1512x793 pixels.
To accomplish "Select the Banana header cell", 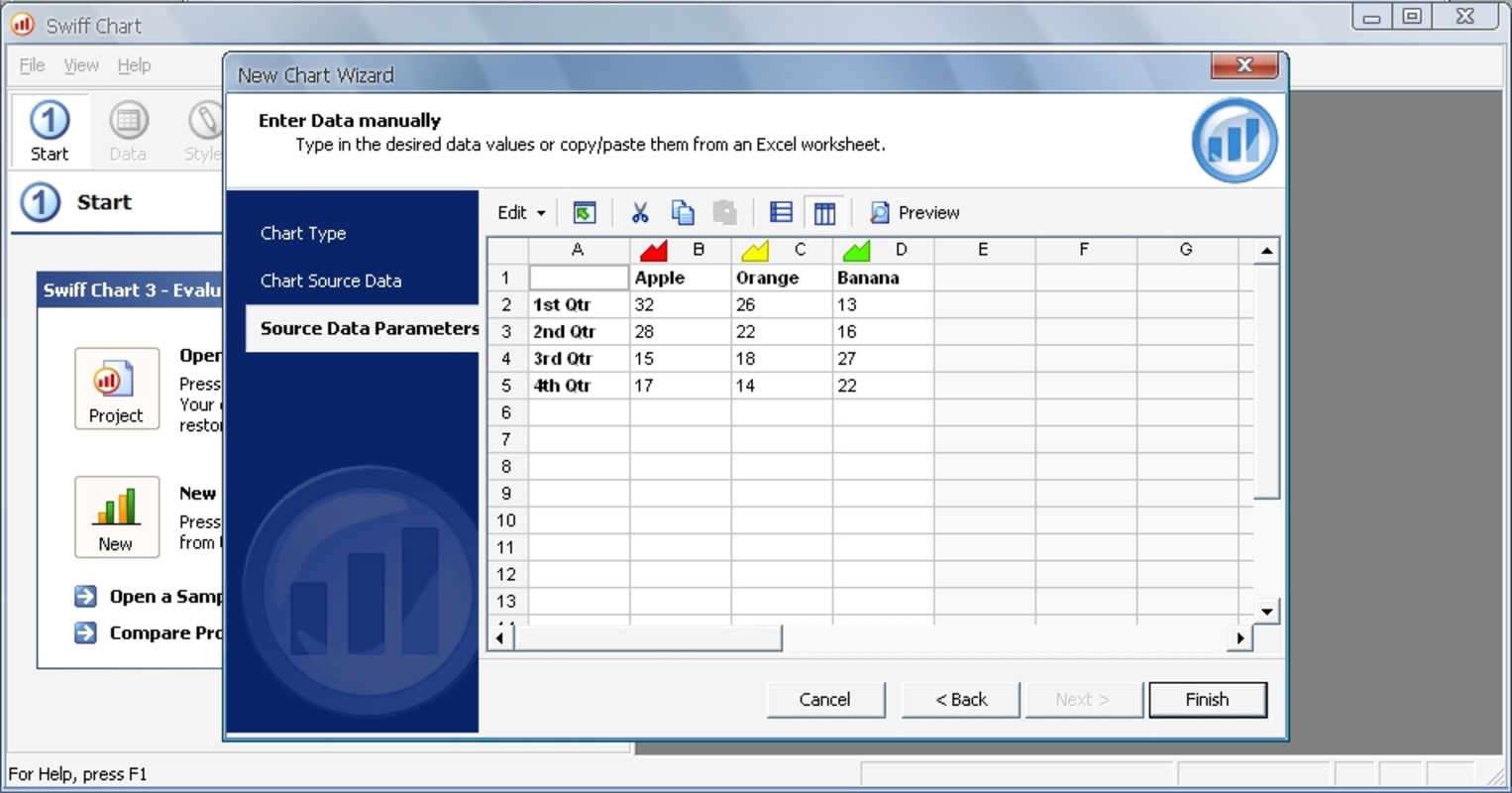I will point(883,278).
